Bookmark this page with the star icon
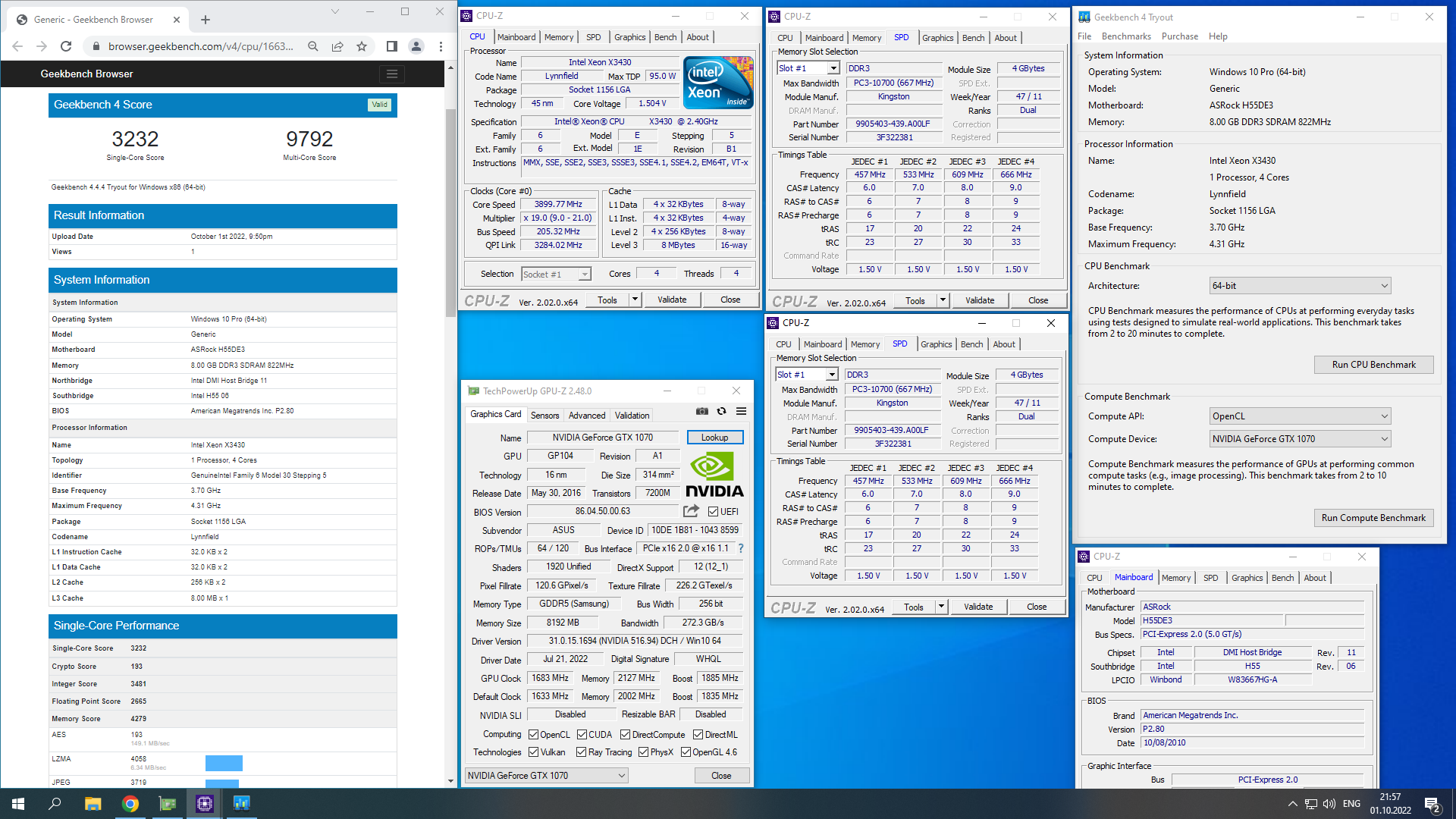Viewport: 1456px width, 819px height. 362,46
